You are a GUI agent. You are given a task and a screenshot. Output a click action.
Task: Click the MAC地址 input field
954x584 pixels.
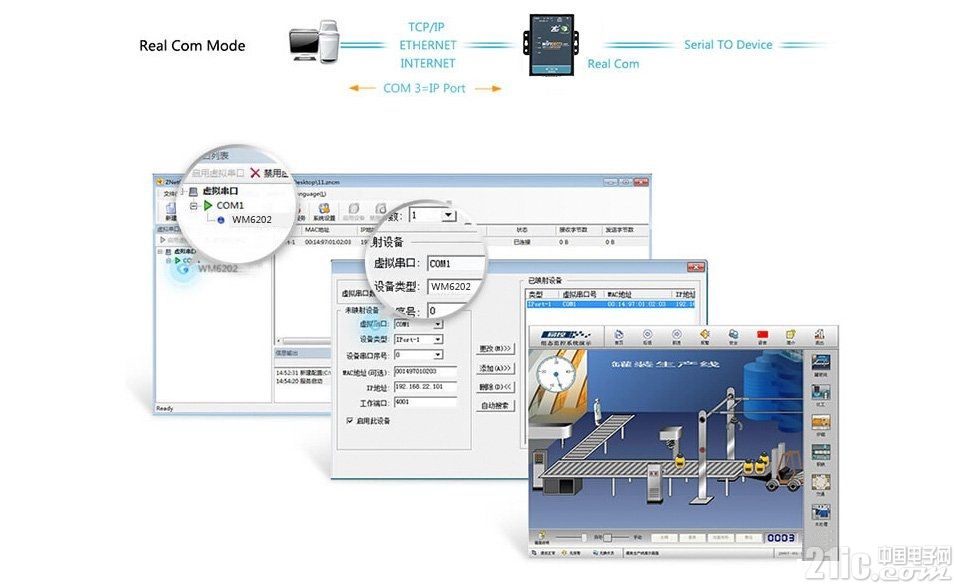click(425, 370)
